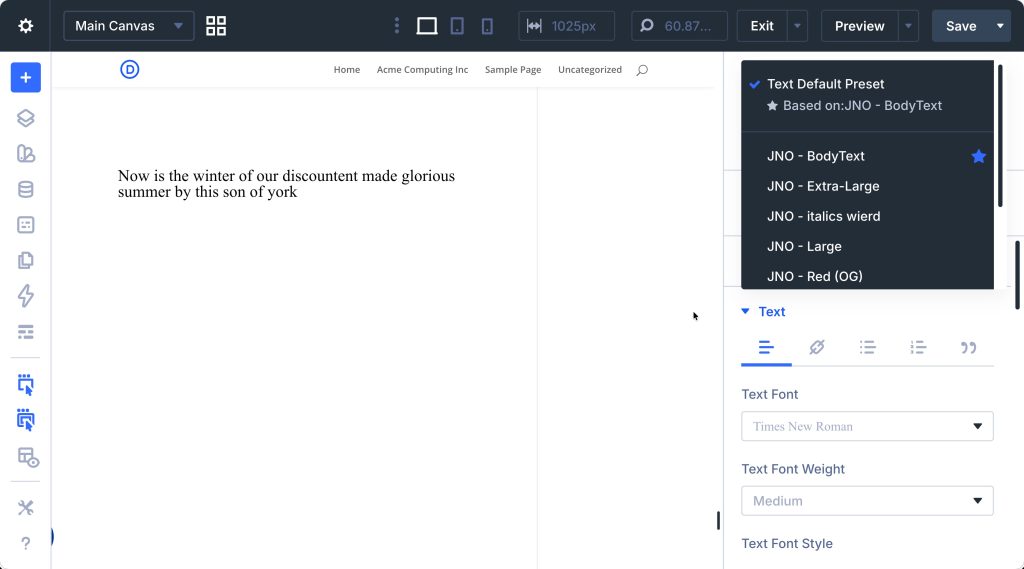
Task: Switch to desktop view icon
Action: coord(427,26)
